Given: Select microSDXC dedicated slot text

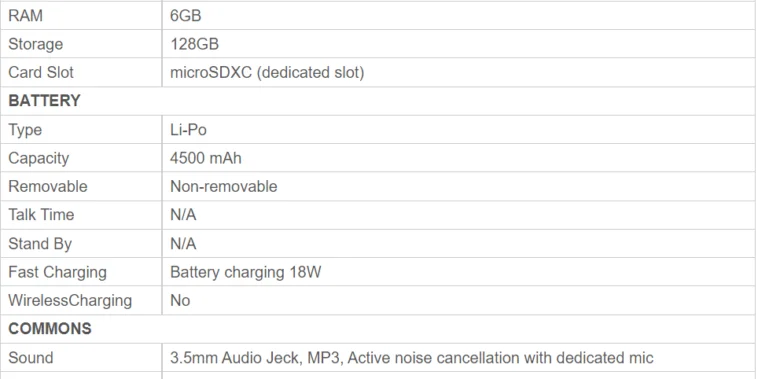Looking at the screenshot, I should click(267, 73).
